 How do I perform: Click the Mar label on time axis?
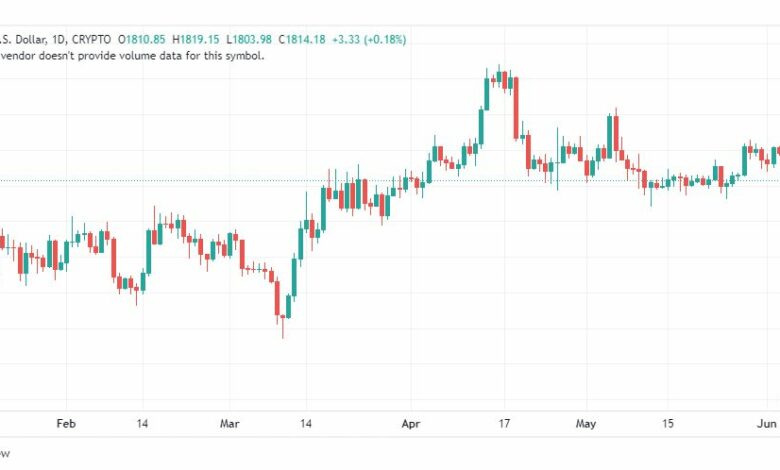pos(229,424)
